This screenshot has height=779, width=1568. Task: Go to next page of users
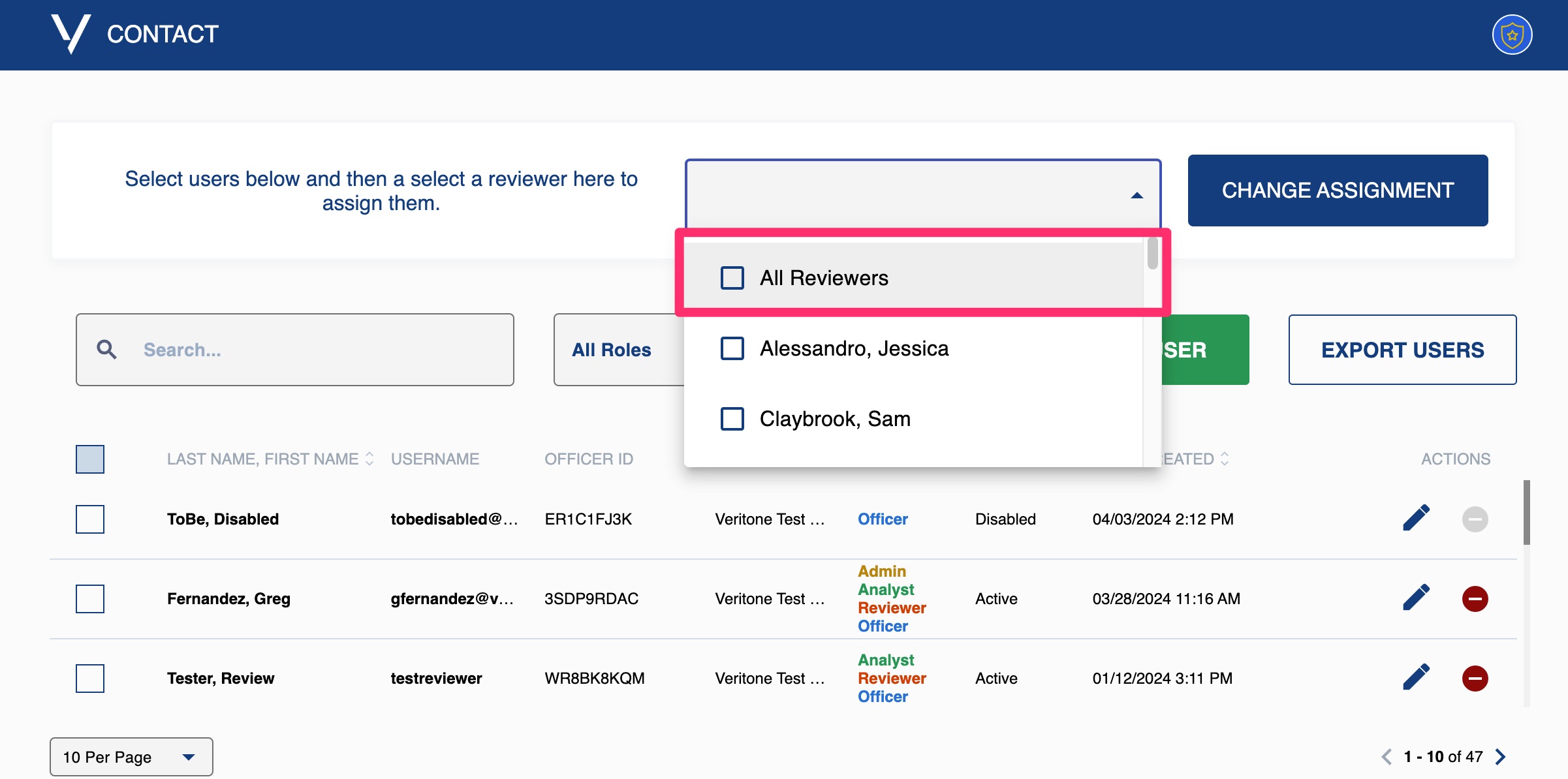[x=1501, y=757]
